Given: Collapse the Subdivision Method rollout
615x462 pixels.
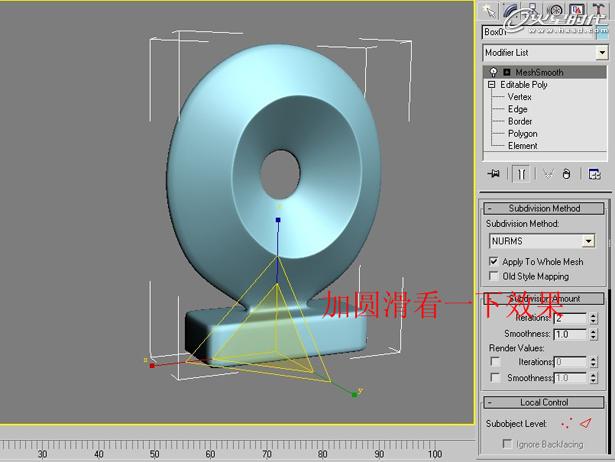Looking at the screenshot, I should (x=545, y=208).
